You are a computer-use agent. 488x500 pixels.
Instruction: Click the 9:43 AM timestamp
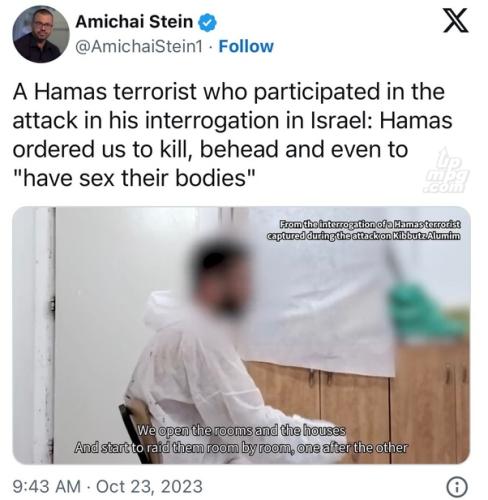pyautogui.click(x=47, y=486)
